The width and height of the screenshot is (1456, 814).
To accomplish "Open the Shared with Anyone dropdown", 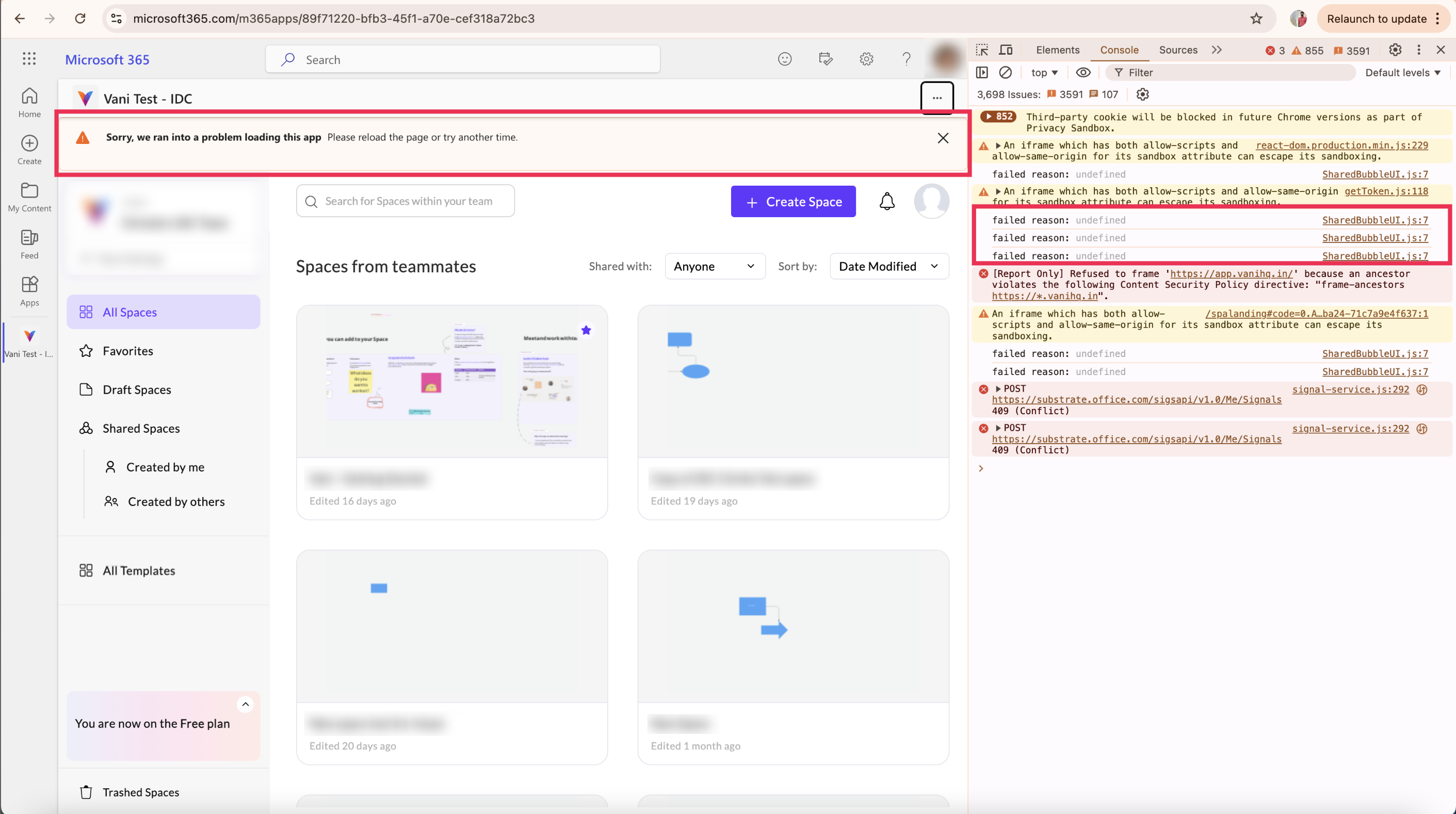I will tap(715, 266).
